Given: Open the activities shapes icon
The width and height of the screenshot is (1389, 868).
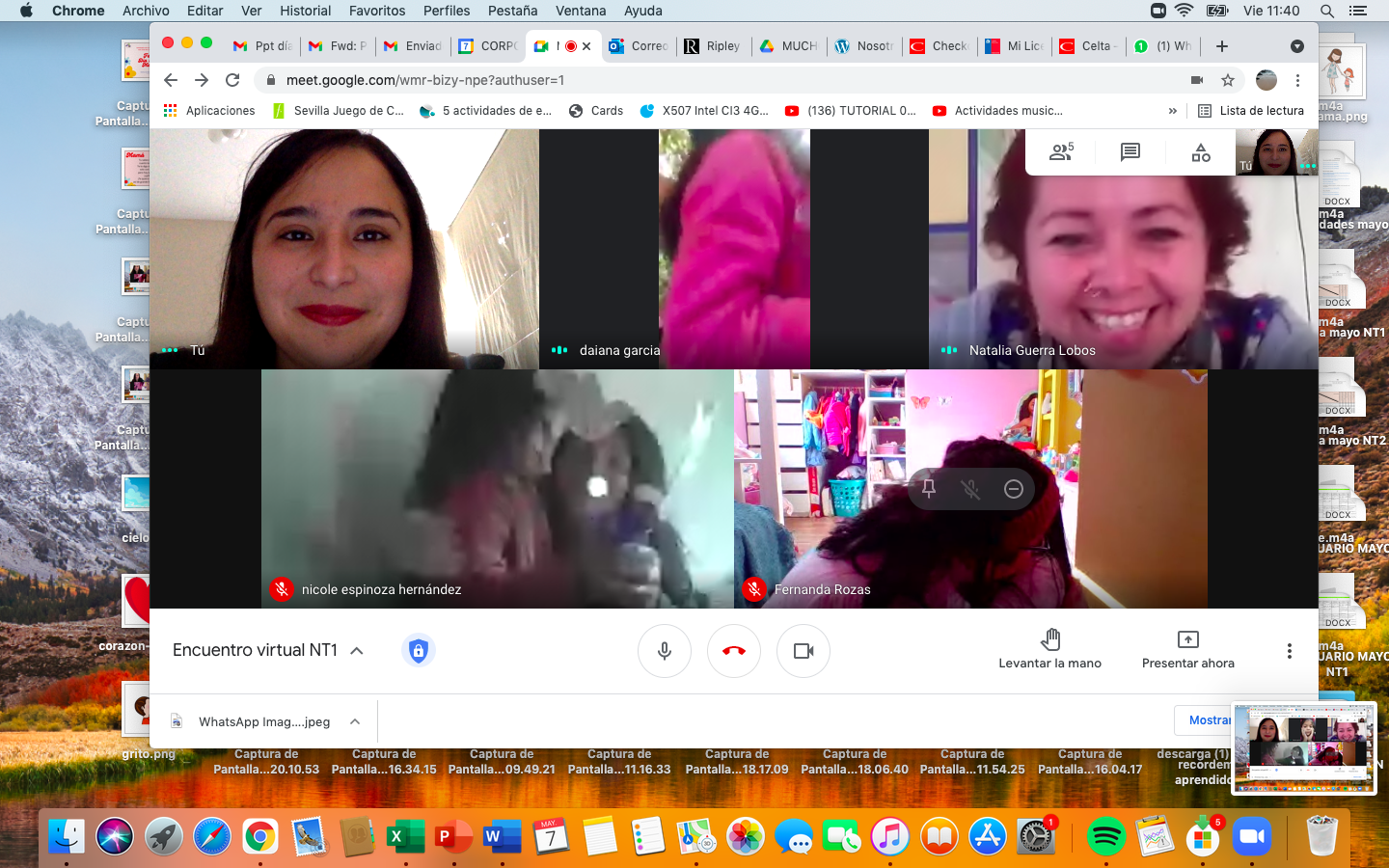Looking at the screenshot, I should pyautogui.click(x=1201, y=152).
